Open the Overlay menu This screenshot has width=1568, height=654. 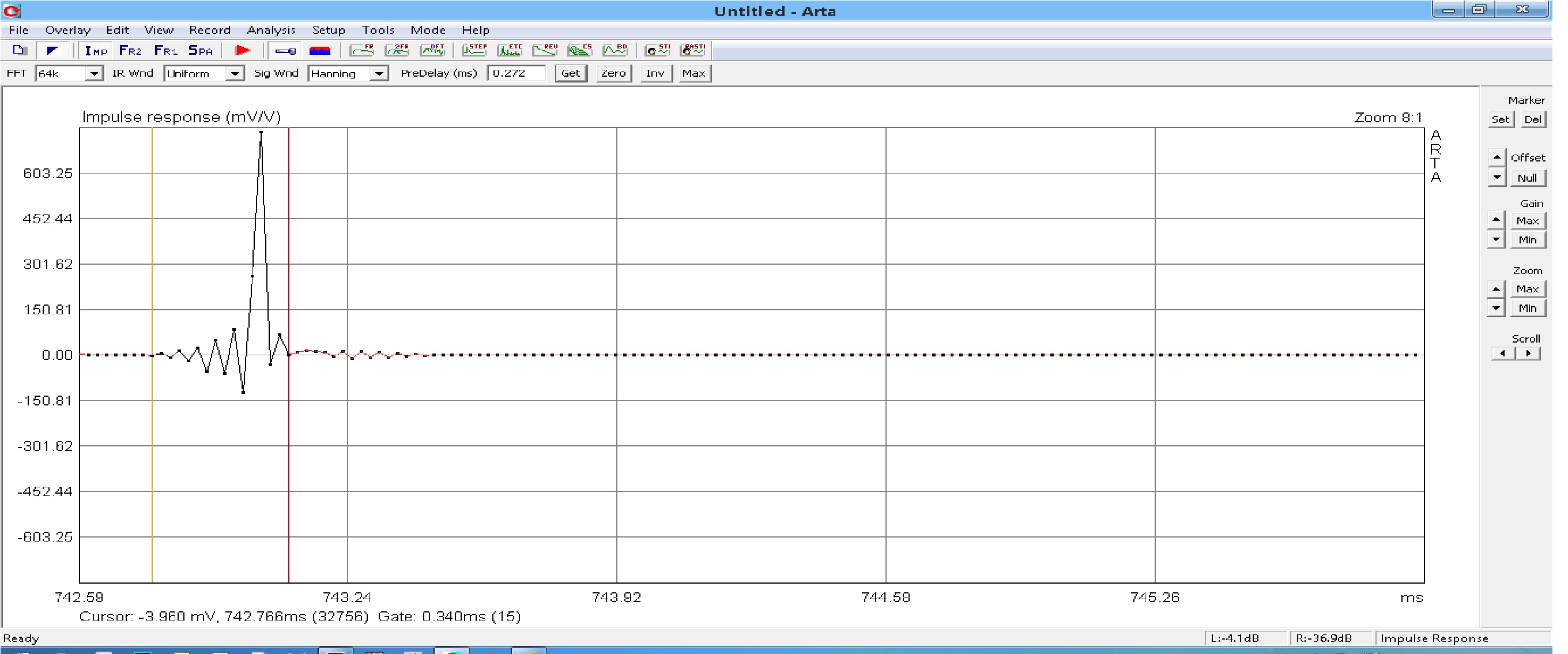(x=67, y=30)
